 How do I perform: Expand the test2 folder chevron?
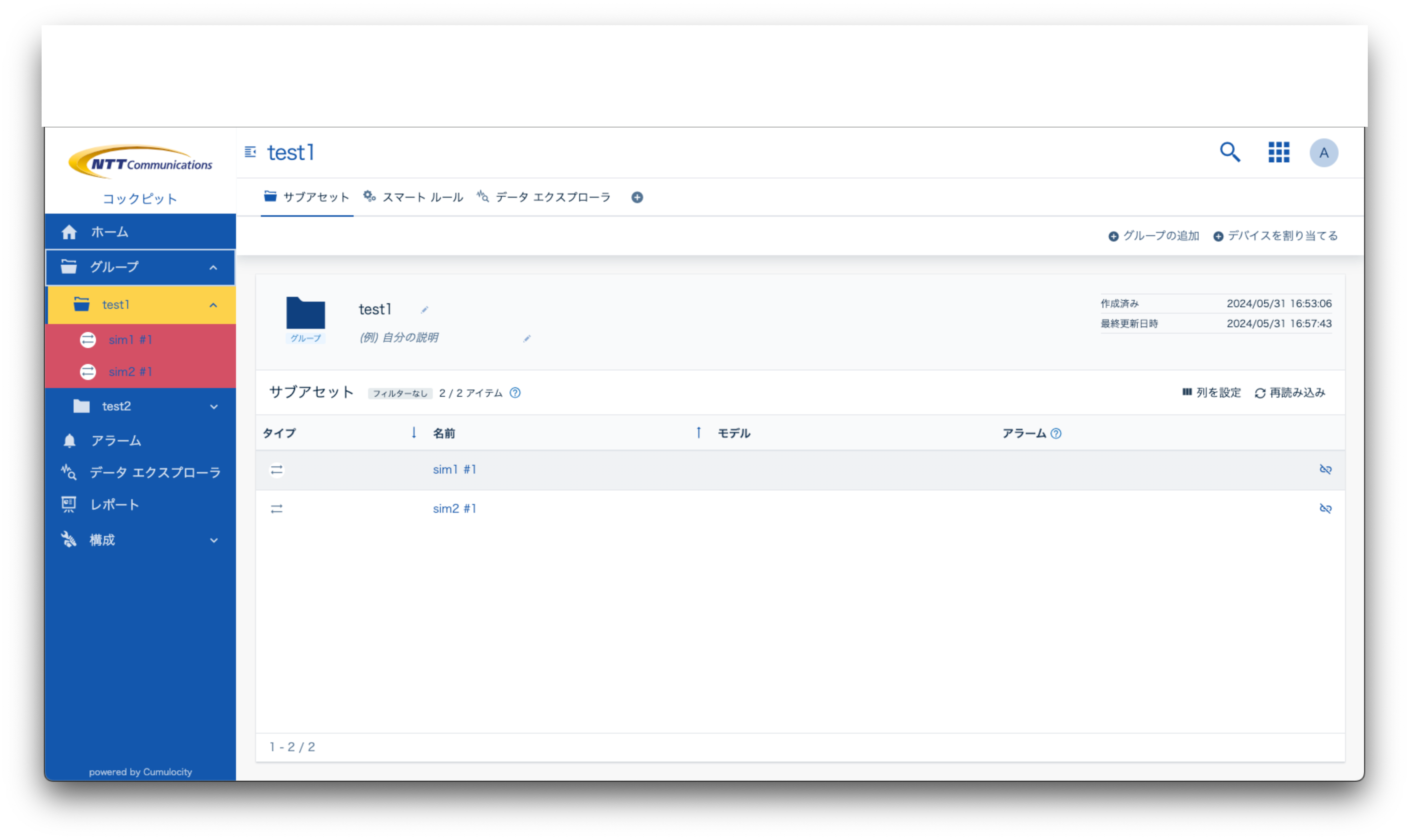pyautogui.click(x=214, y=407)
